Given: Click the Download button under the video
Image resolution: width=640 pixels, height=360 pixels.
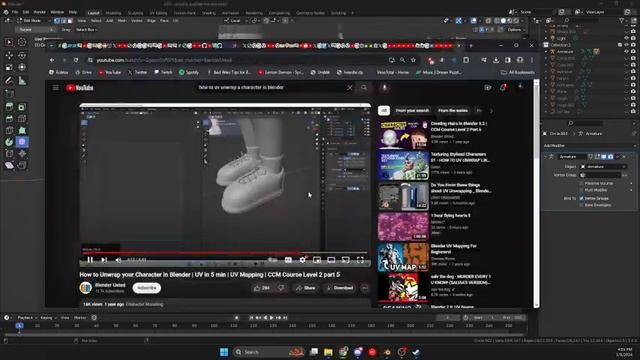Looking at the screenshot, I should click(x=340, y=288).
